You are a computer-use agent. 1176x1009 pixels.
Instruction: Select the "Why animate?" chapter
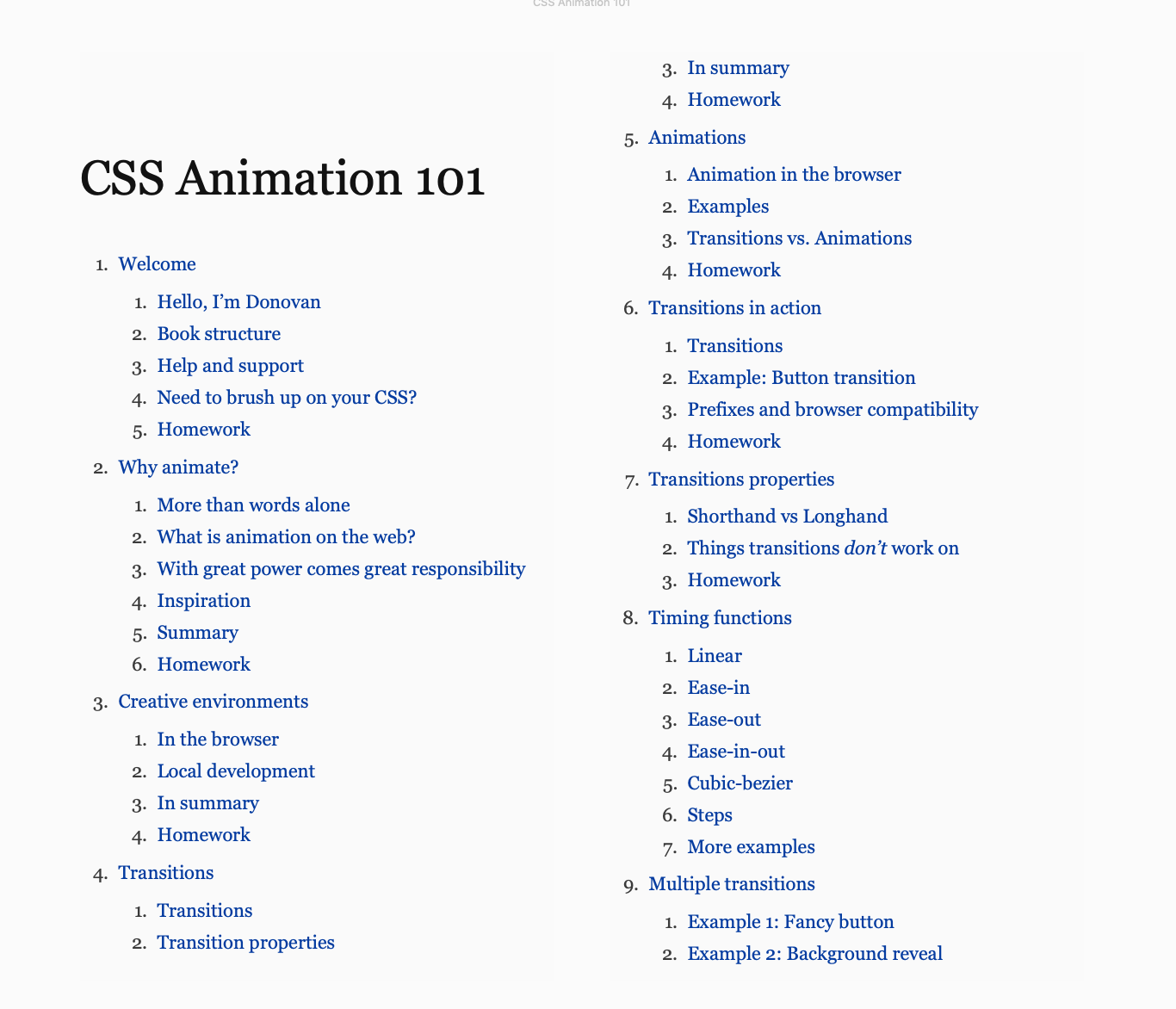tap(178, 467)
